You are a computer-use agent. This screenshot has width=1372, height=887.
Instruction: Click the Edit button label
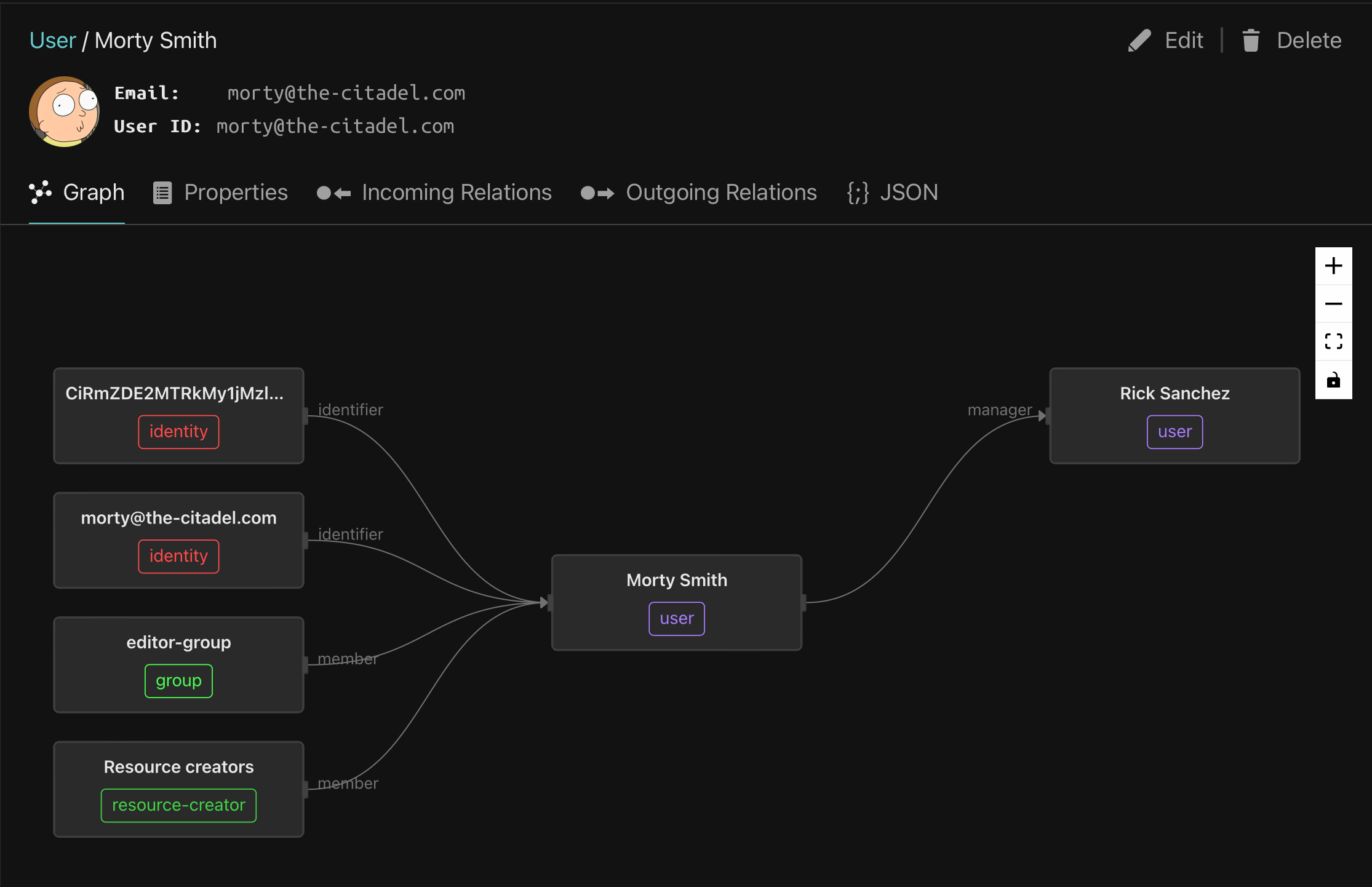click(1184, 41)
